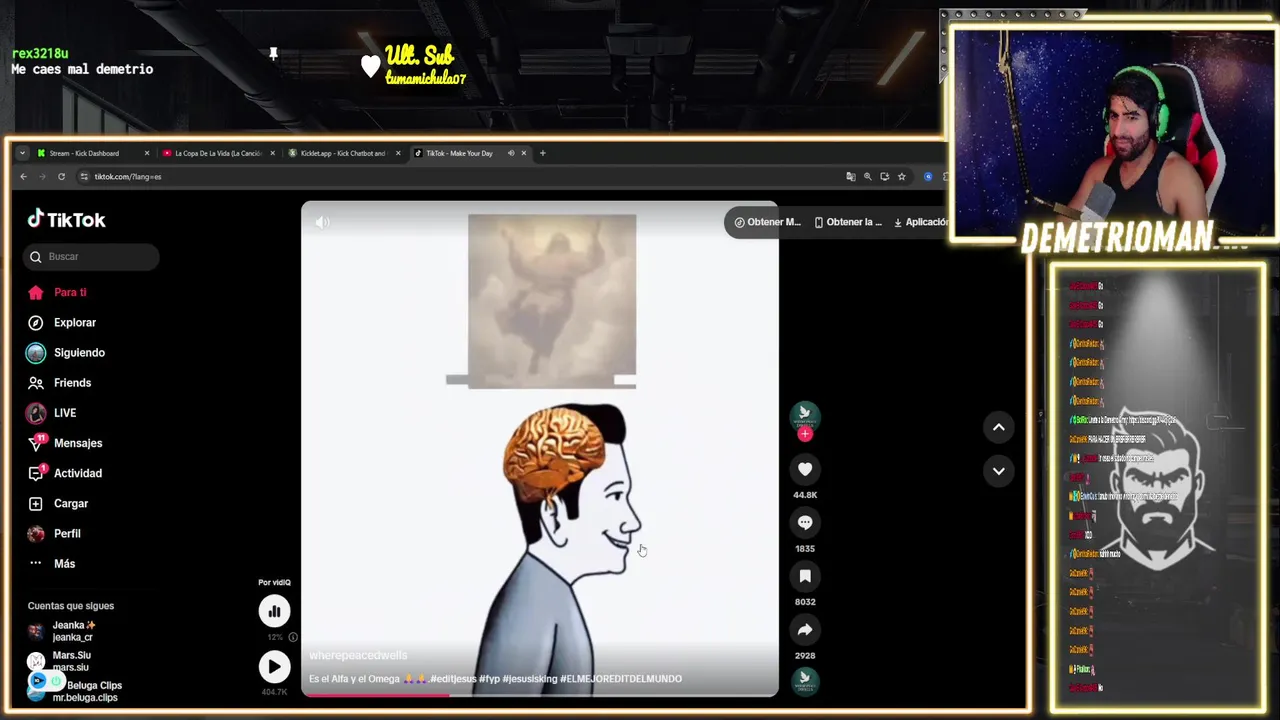Open Siguiendo in the sidebar
This screenshot has height=720, width=1280.
click(66, 353)
